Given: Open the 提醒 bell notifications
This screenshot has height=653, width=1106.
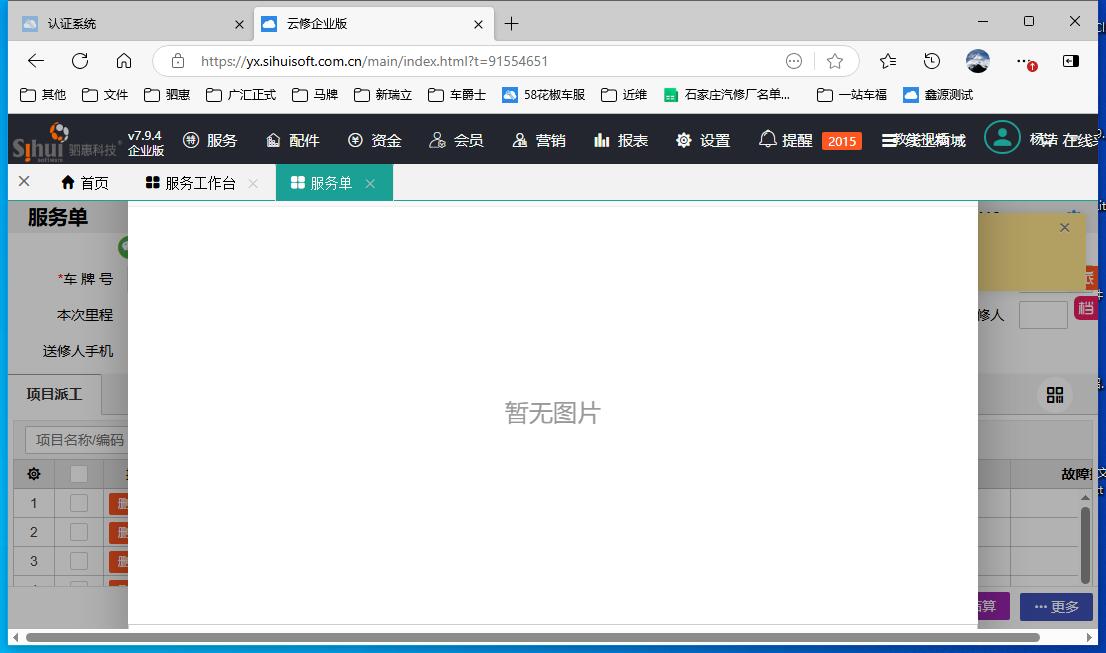Looking at the screenshot, I should pos(786,140).
